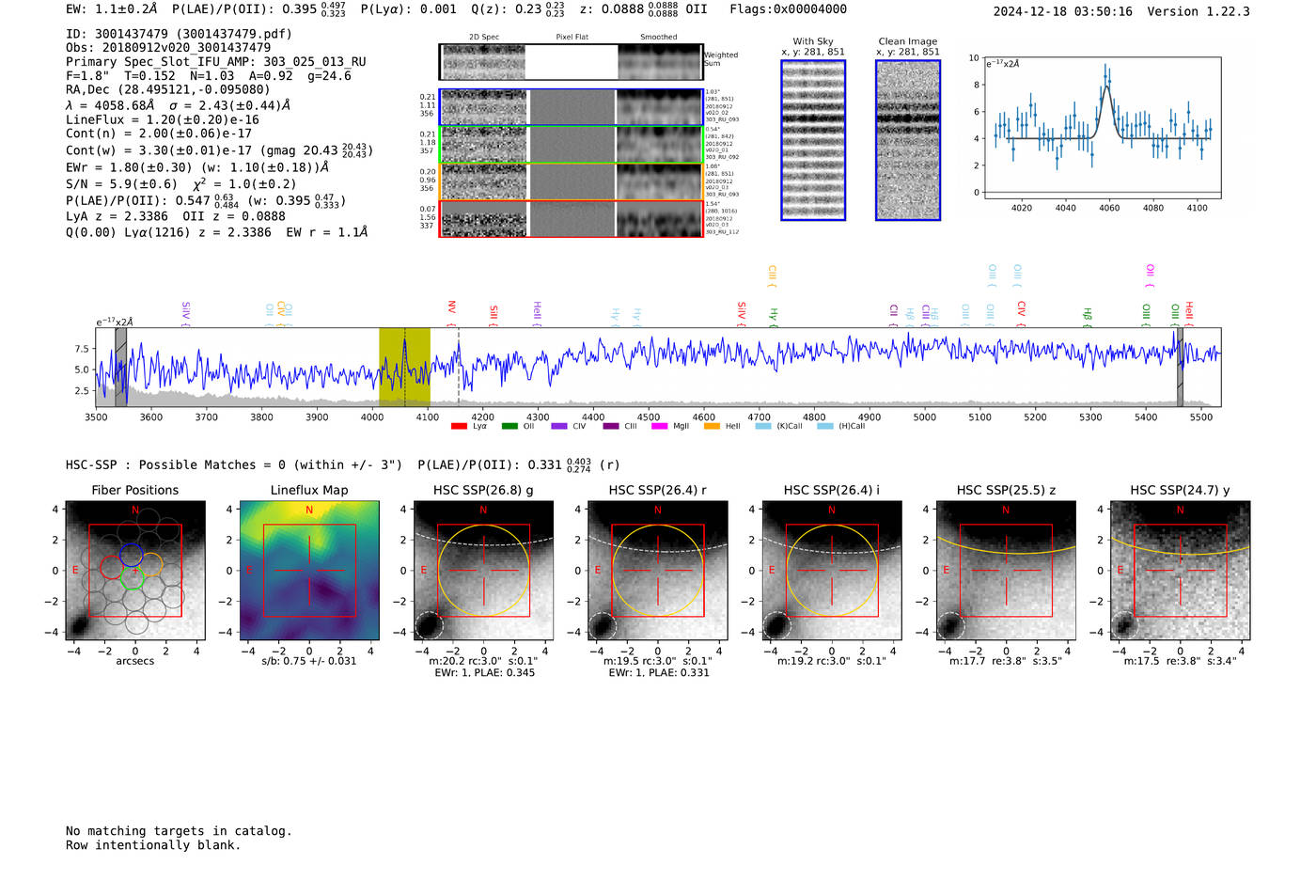Image resolution: width=1316 pixels, height=896 pixels.
Task: Click the Clean Image cutout
Action: coord(908,140)
